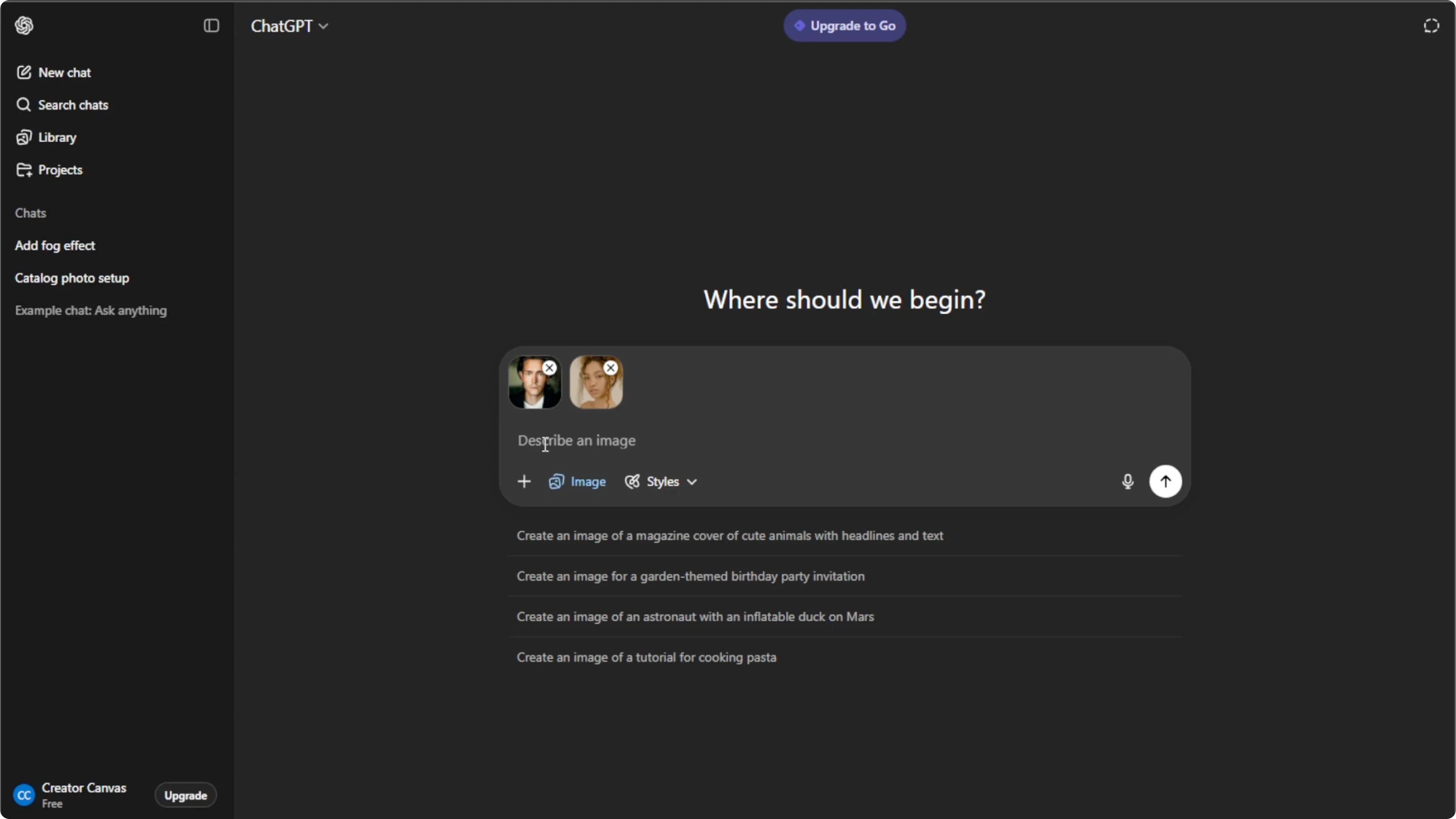This screenshot has width=1456, height=819.
Task: Expand the Styles dropdown
Action: click(x=661, y=482)
